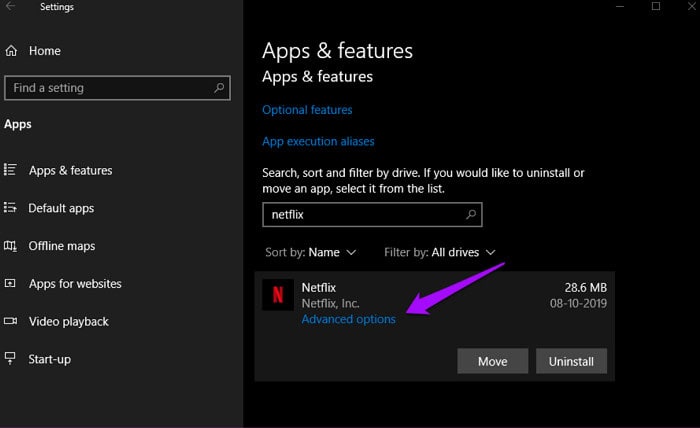Click the Find a setting field
This screenshot has width=700, height=428.
117,88
